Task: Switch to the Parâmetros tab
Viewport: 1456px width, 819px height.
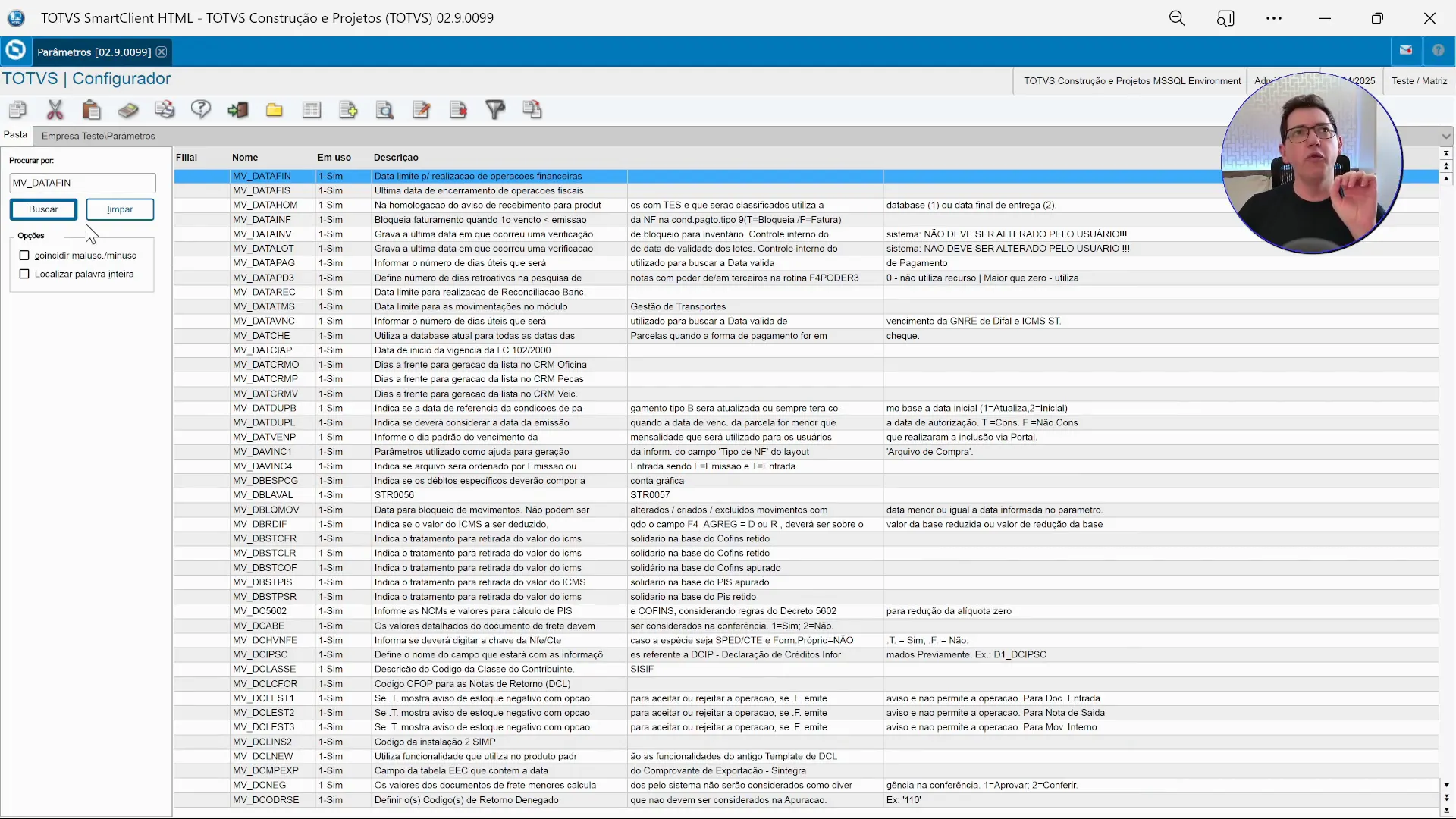Action: pos(93,52)
